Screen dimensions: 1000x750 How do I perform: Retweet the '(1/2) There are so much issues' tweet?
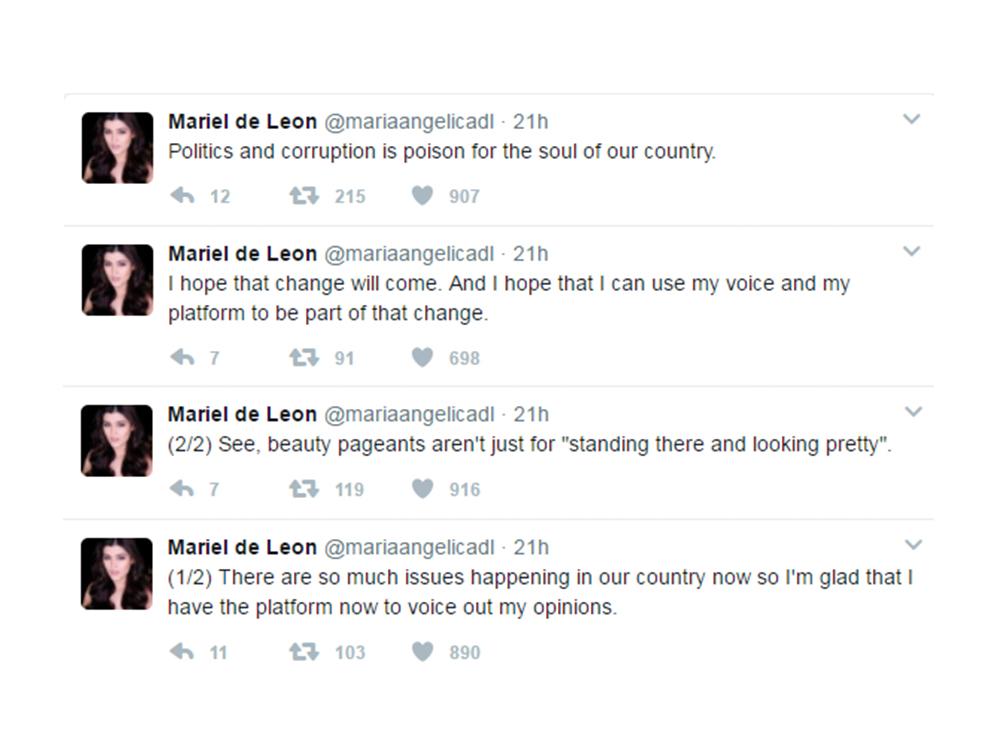tap(304, 652)
